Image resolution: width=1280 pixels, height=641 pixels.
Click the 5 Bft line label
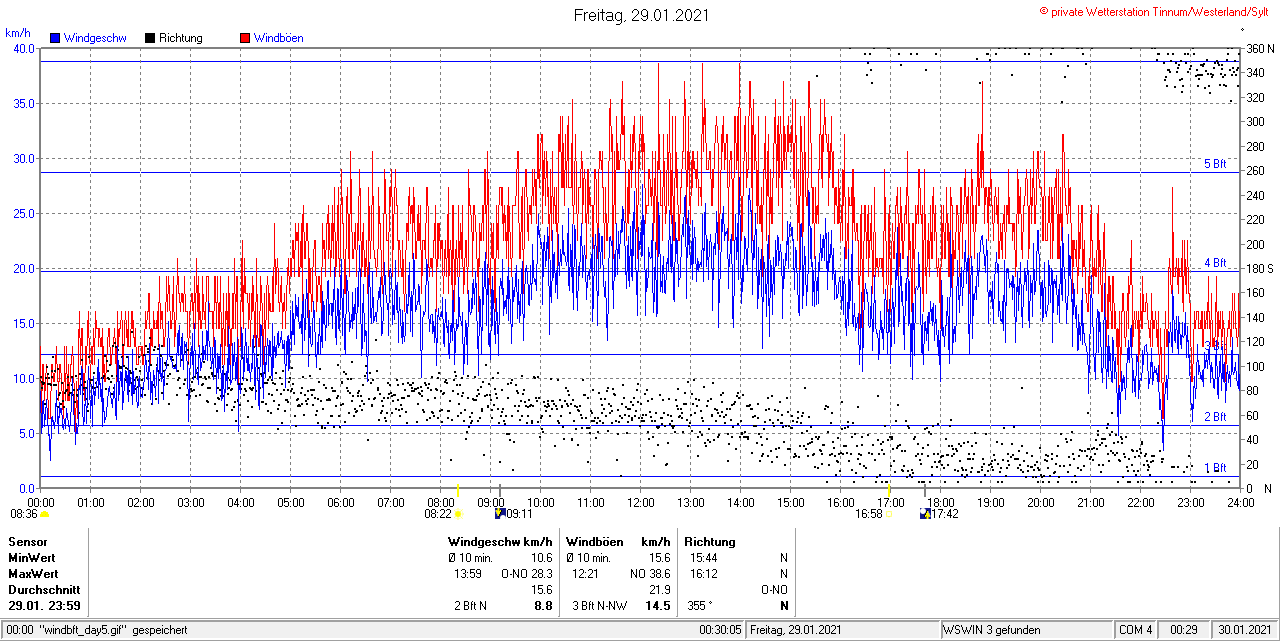[x=1215, y=164]
